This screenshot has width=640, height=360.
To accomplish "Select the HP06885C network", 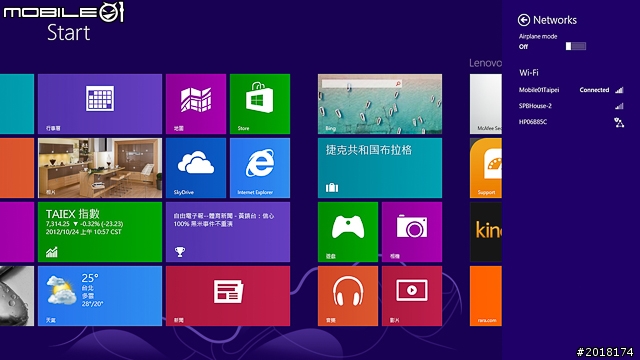I will (571, 122).
